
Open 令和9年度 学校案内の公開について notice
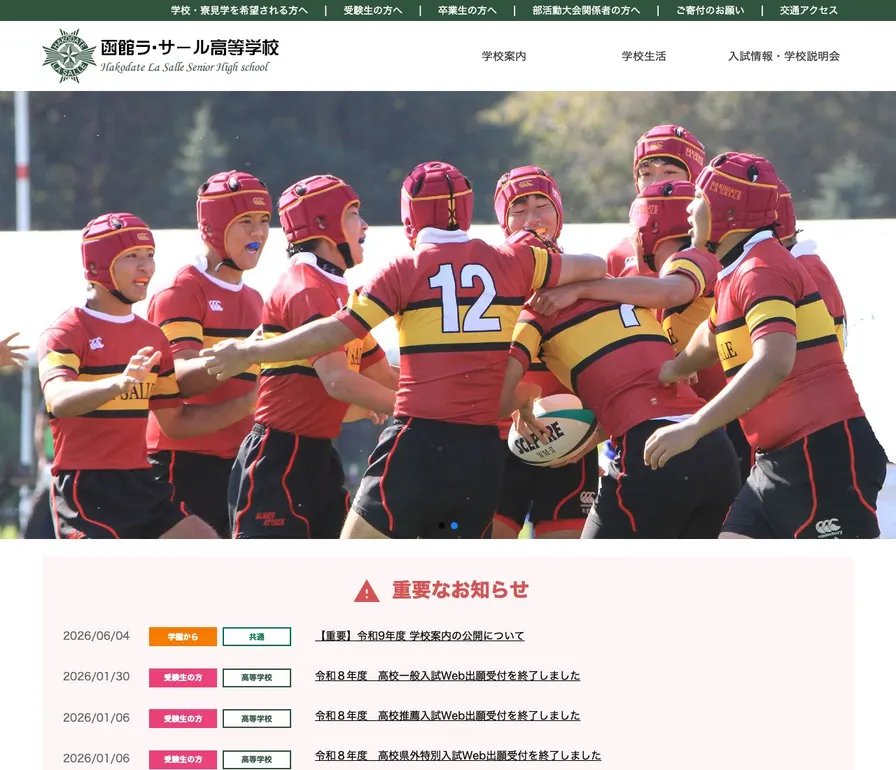point(419,636)
